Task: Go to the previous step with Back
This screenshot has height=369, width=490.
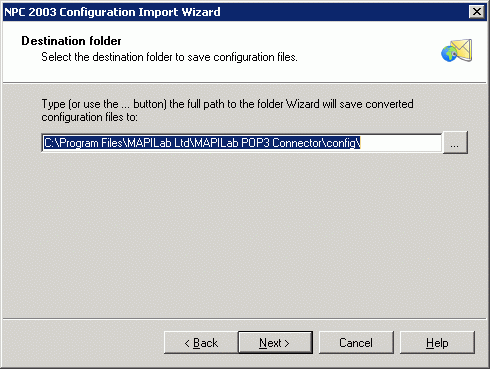Action: (201, 342)
